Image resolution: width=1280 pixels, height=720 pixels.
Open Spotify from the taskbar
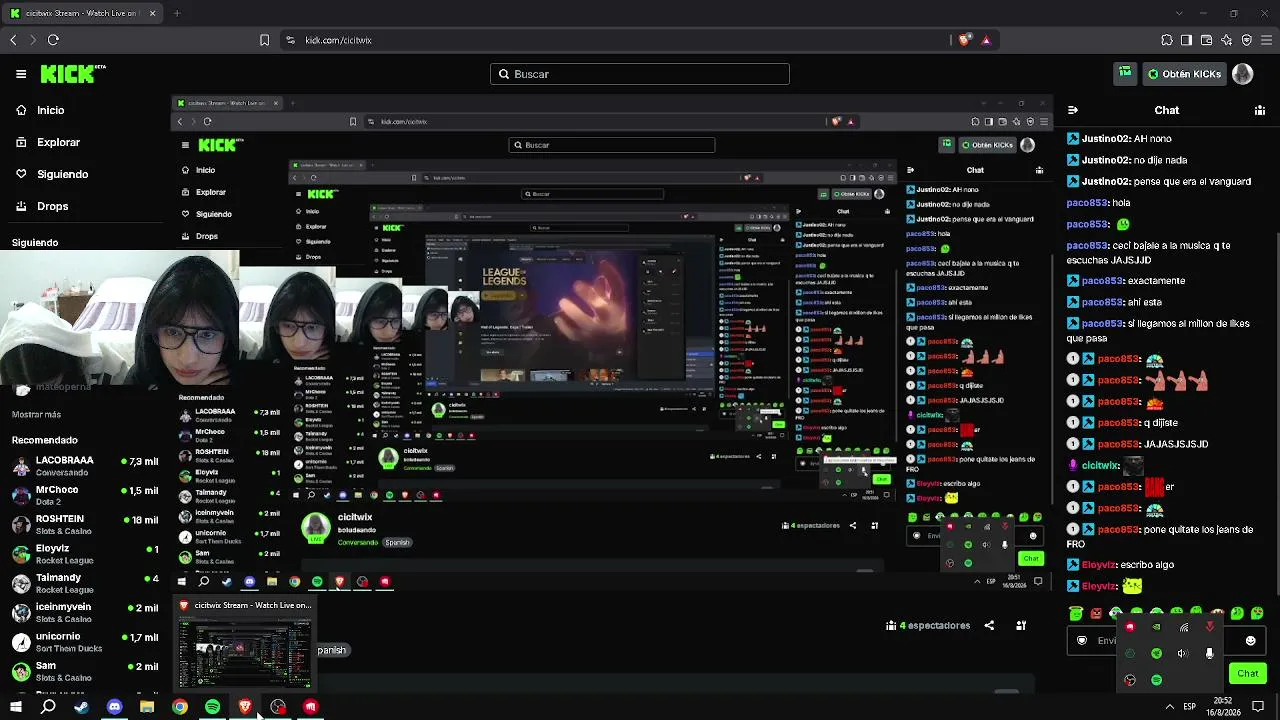[x=212, y=707]
